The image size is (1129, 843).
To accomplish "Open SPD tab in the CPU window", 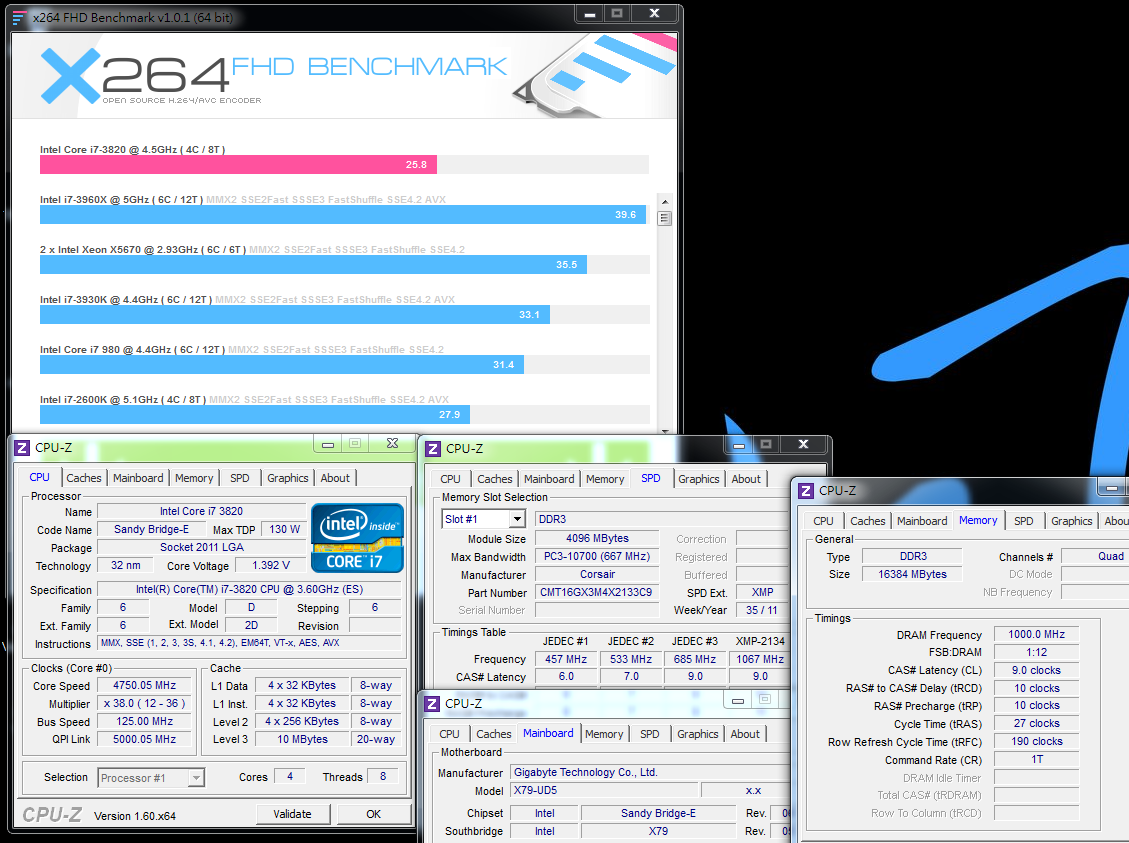I will [240, 478].
